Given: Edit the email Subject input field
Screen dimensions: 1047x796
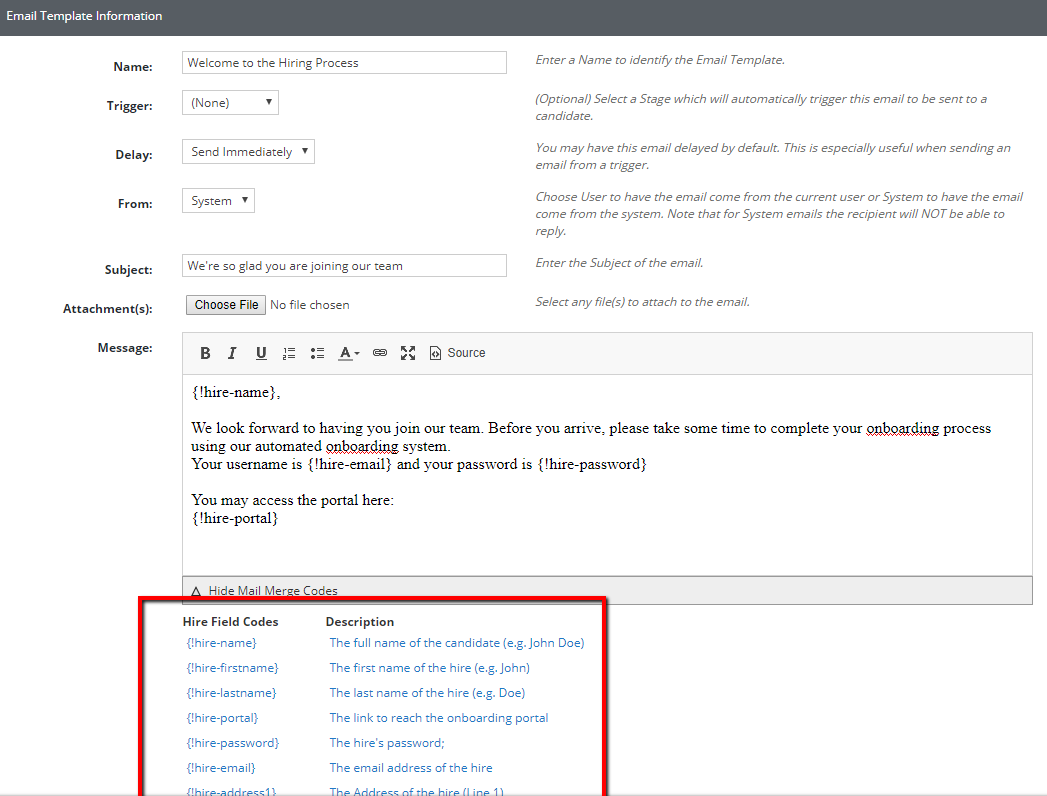Looking at the screenshot, I should (344, 265).
